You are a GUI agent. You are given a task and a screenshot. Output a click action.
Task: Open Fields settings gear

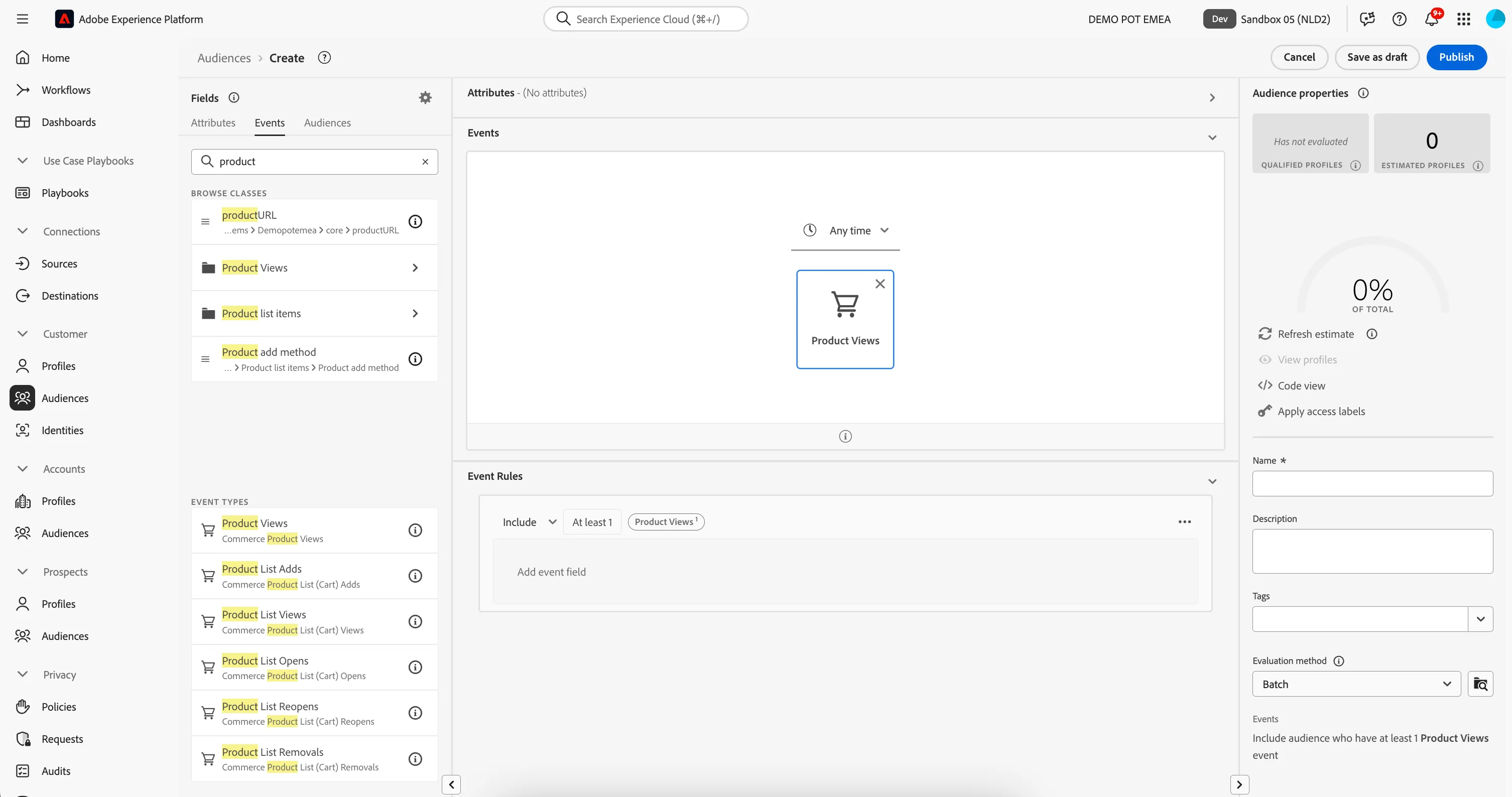(x=425, y=97)
